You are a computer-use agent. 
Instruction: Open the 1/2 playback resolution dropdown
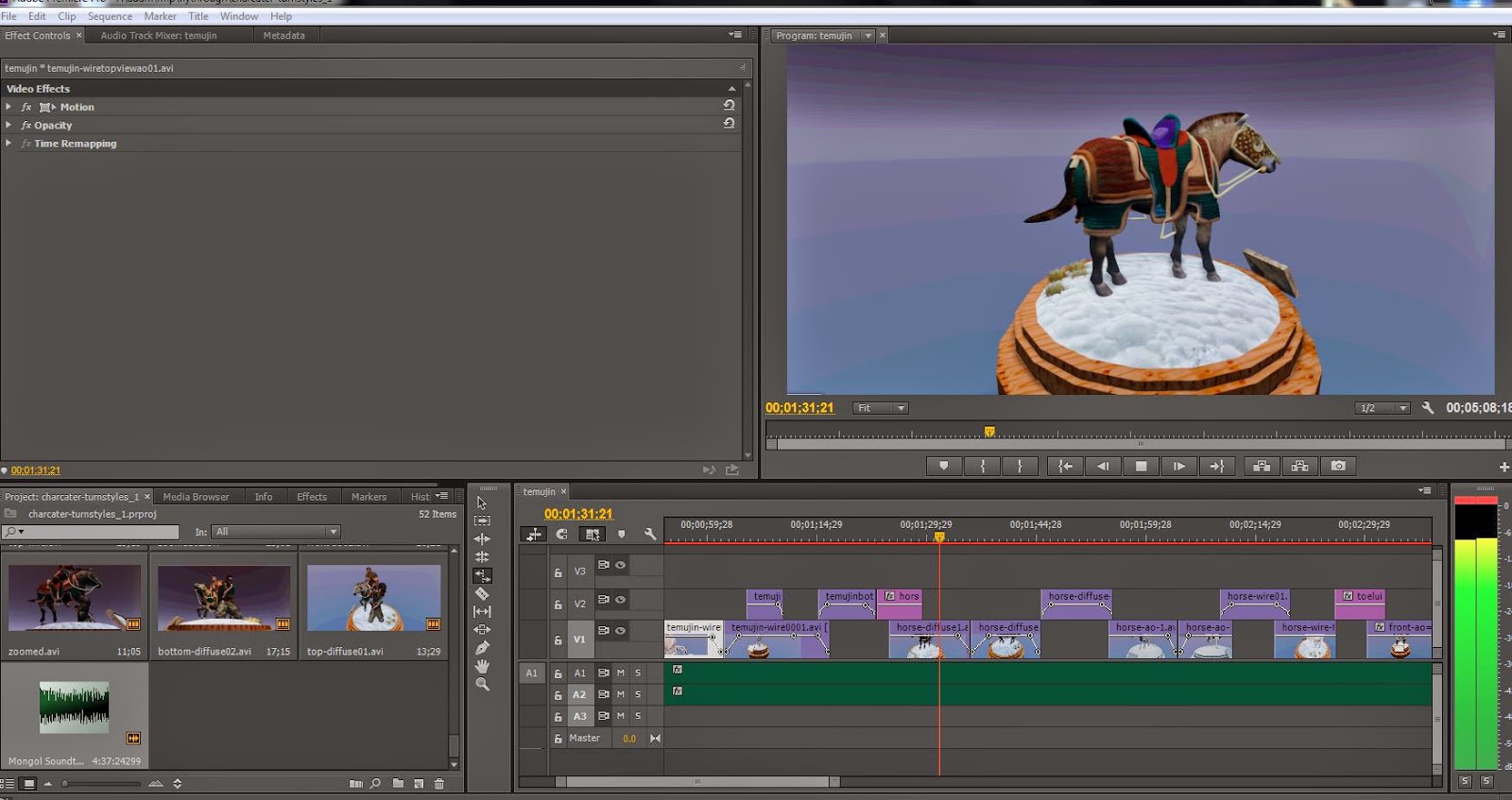(1383, 408)
